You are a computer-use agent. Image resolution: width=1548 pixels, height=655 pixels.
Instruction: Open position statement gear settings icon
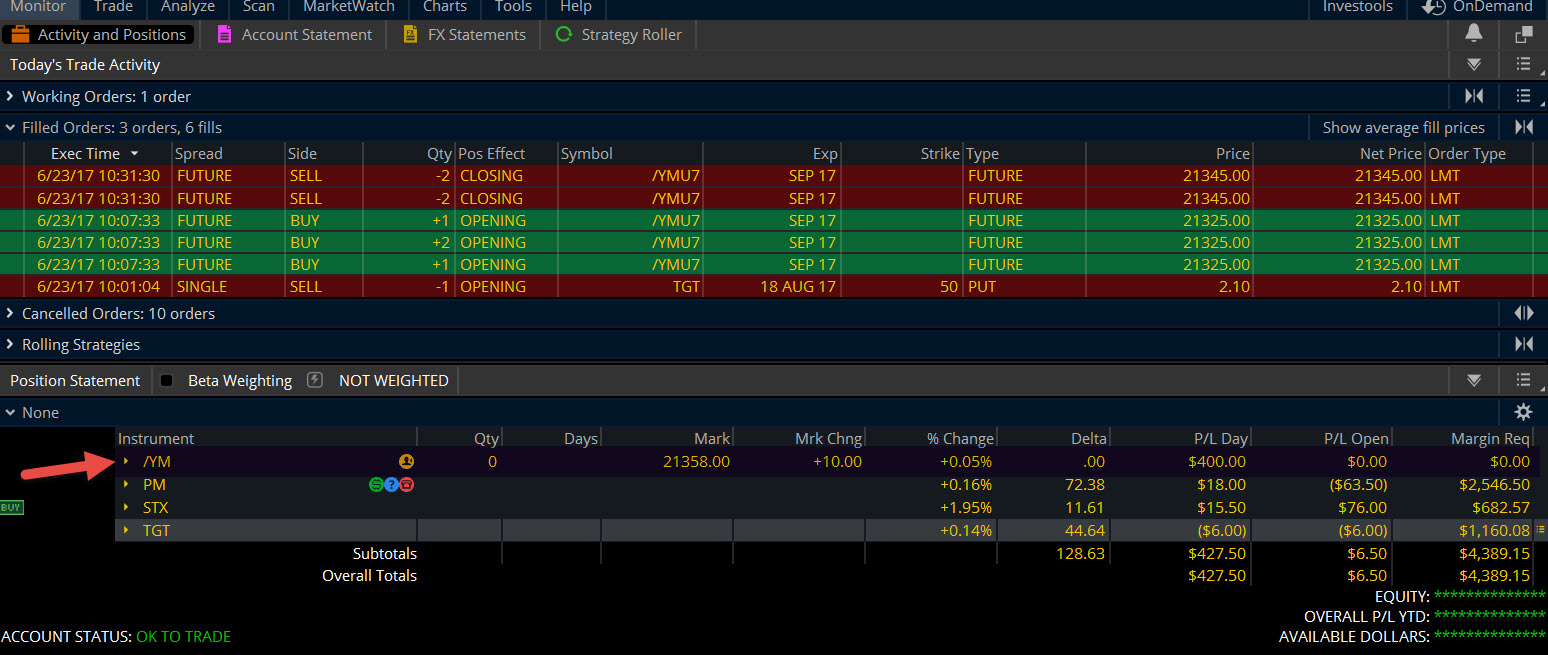[x=1523, y=412]
